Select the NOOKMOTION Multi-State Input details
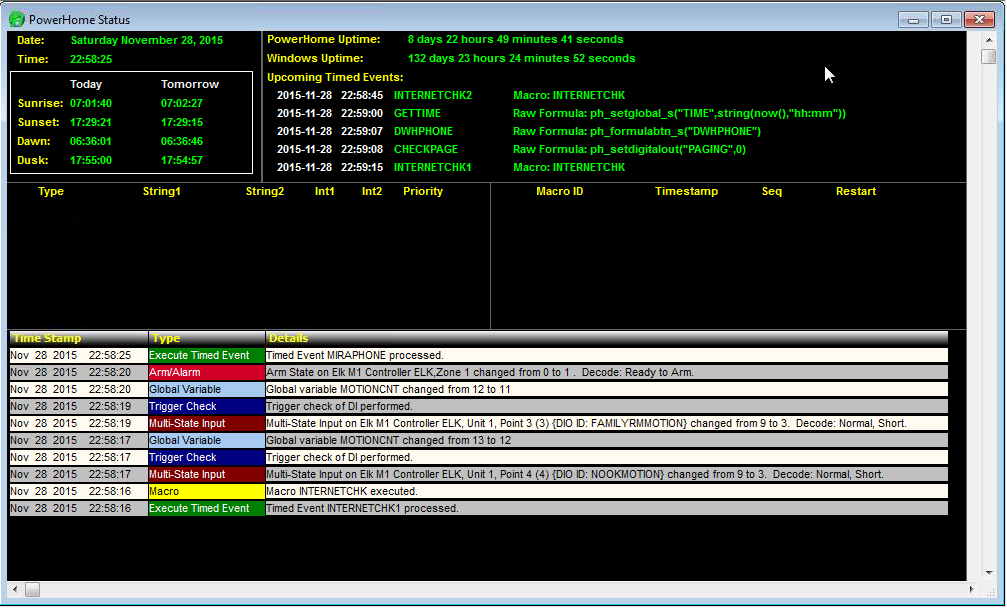1007x608 pixels. coord(606,474)
